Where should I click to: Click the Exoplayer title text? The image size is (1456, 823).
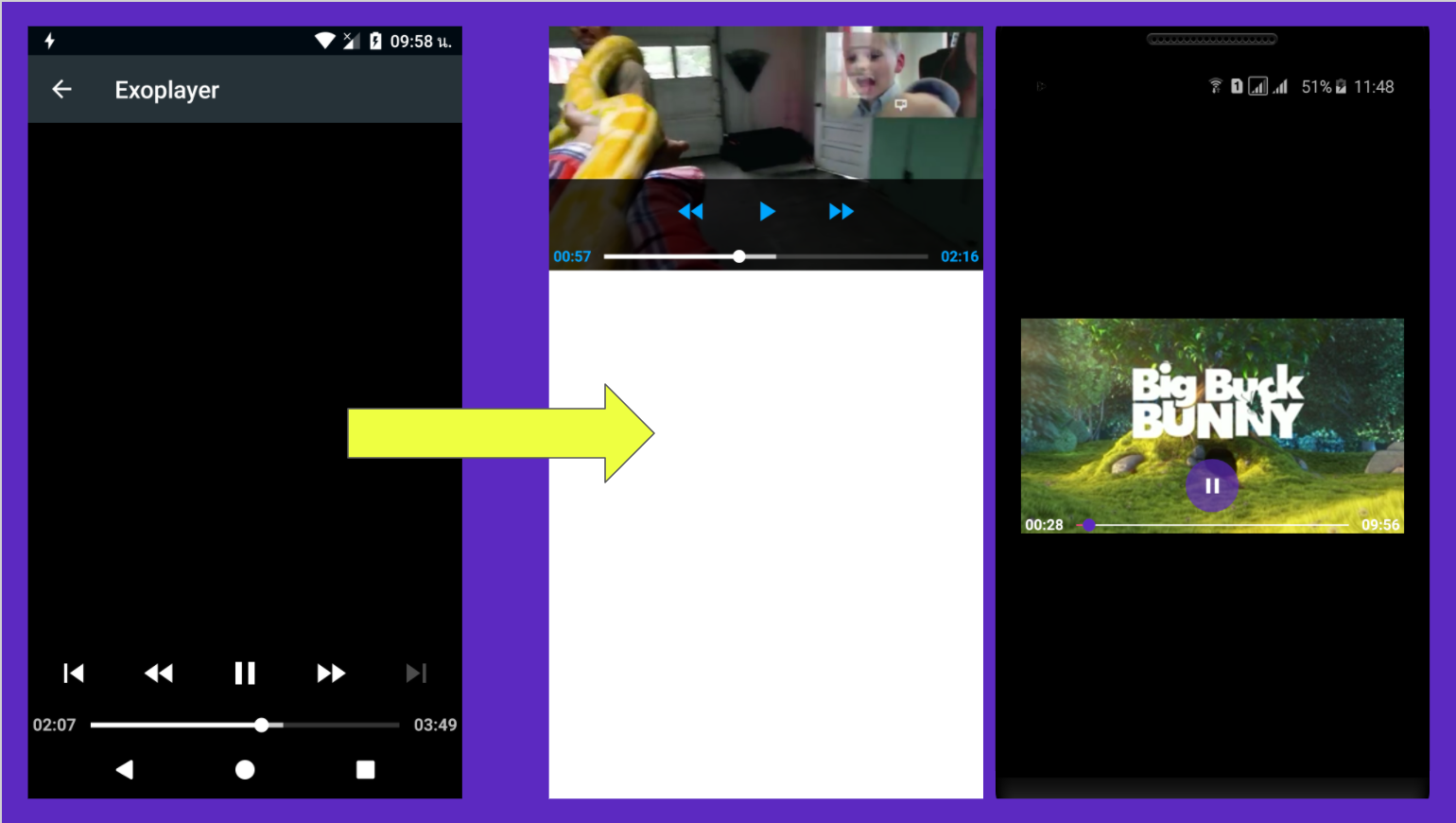tap(167, 90)
